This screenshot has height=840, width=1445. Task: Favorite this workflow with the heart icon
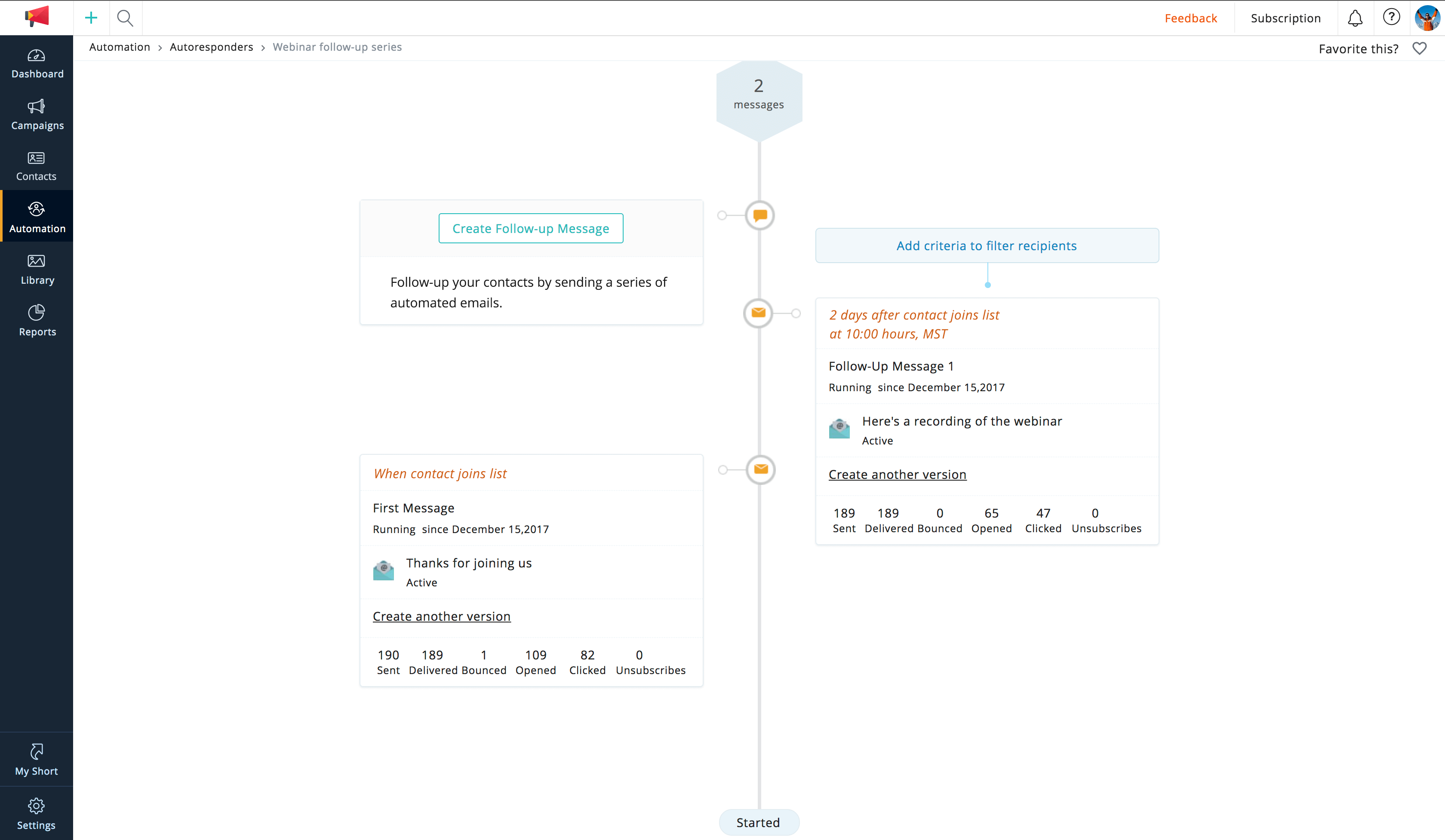(1419, 48)
